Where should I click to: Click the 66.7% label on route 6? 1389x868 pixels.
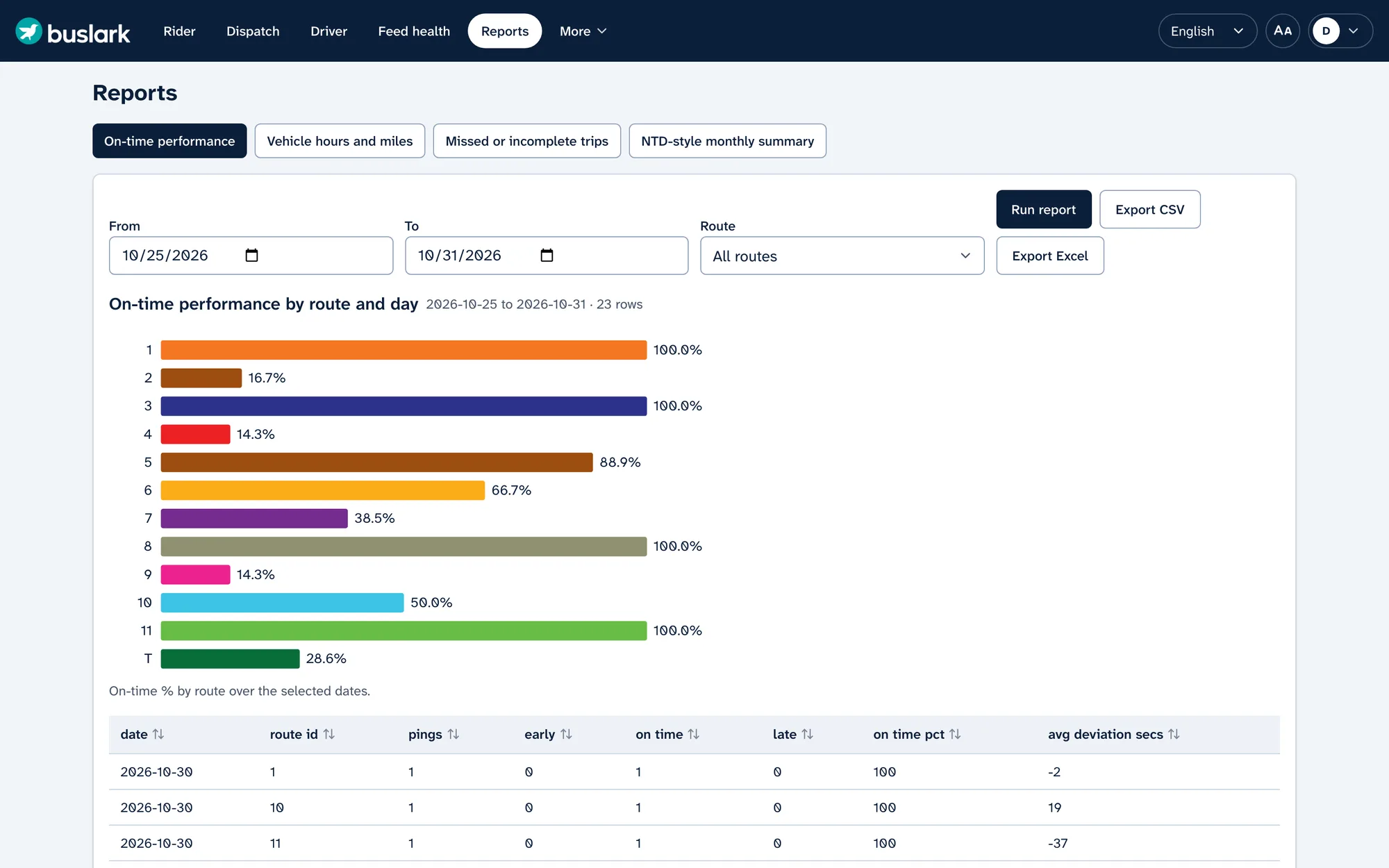511,490
